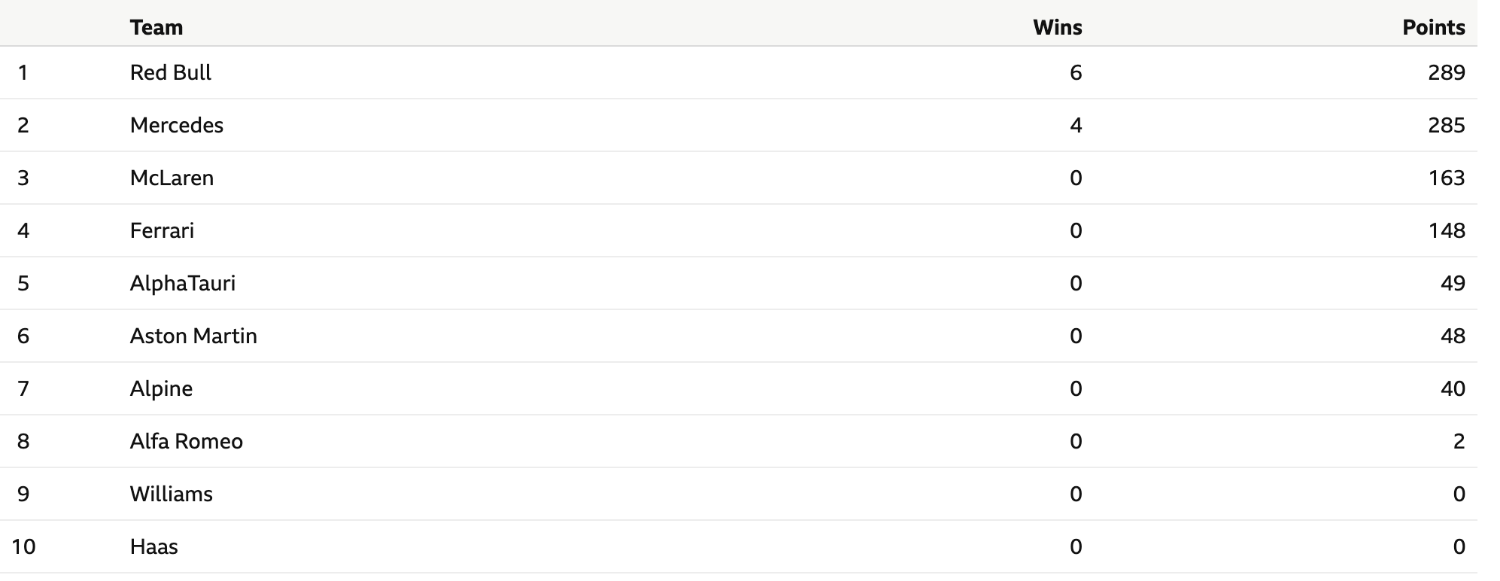Click McLaren's 163 points value
This screenshot has width=1500, height=581.
(1447, 178)
